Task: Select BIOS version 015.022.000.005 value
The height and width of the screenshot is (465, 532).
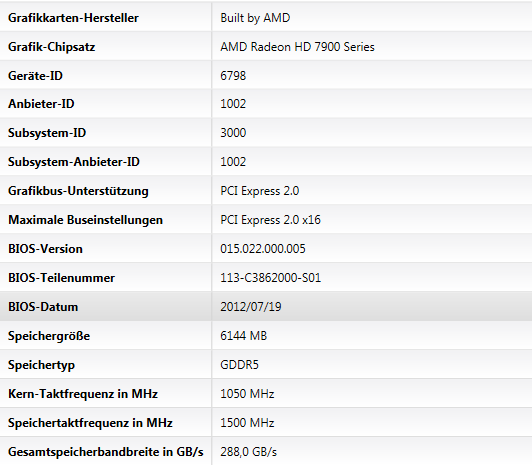Action: point(263,249)
